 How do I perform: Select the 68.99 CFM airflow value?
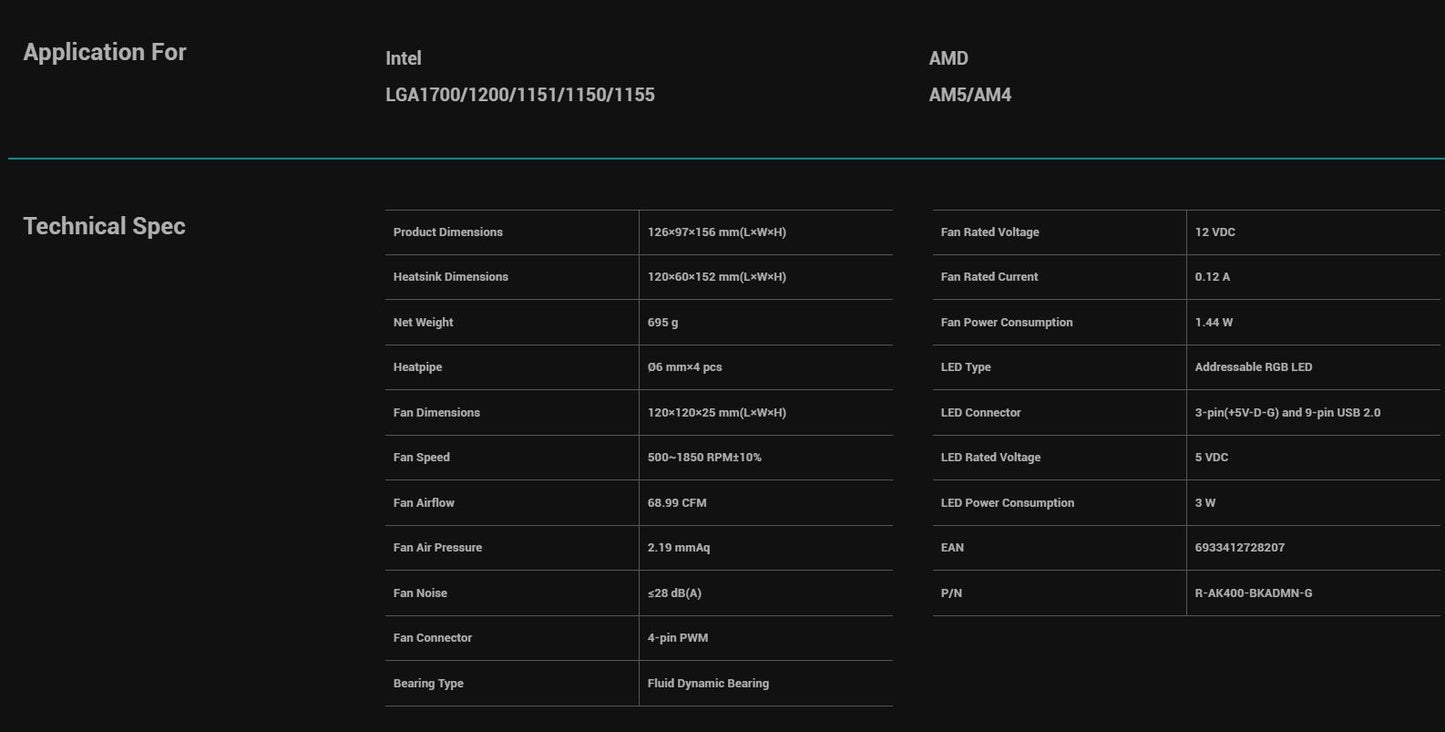(x=677, y=503)
